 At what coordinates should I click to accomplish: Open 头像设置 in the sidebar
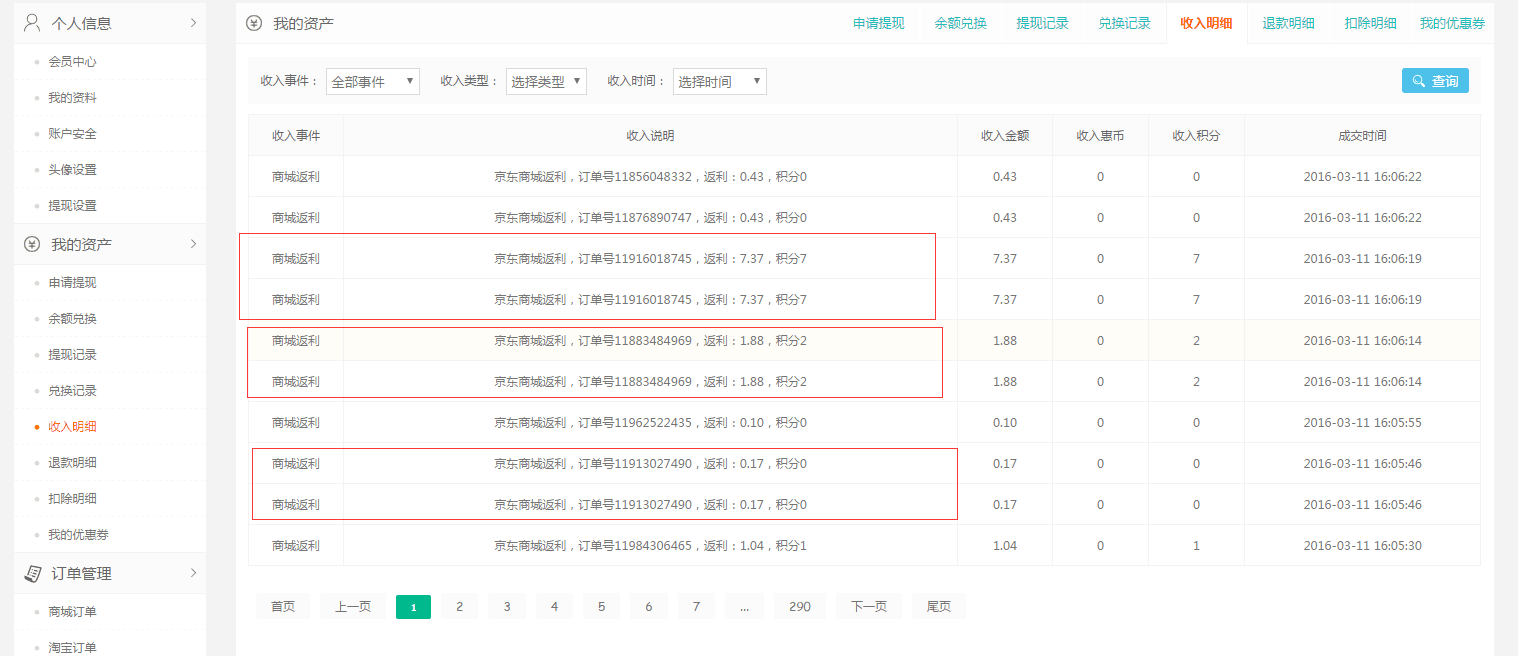pyautogui.click(x=72, y=169)
